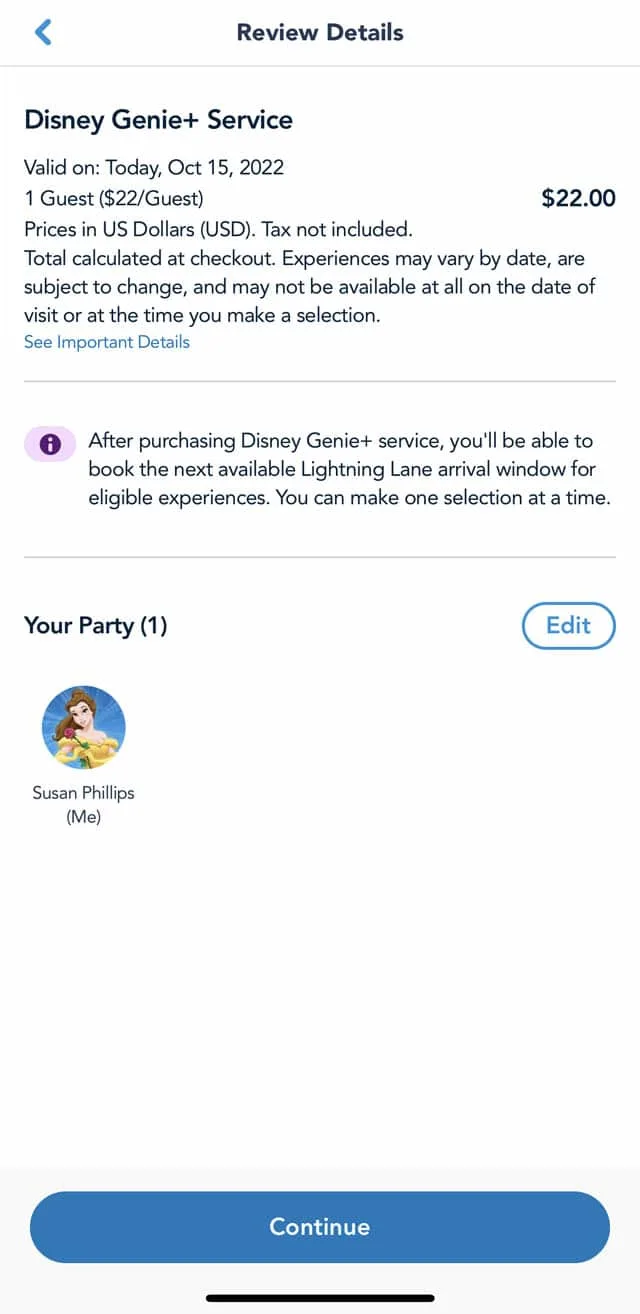This screenshot has height=1314, width=640.
Task: Select the Disney Genie+ Service heading
Action: coord(159,120)
